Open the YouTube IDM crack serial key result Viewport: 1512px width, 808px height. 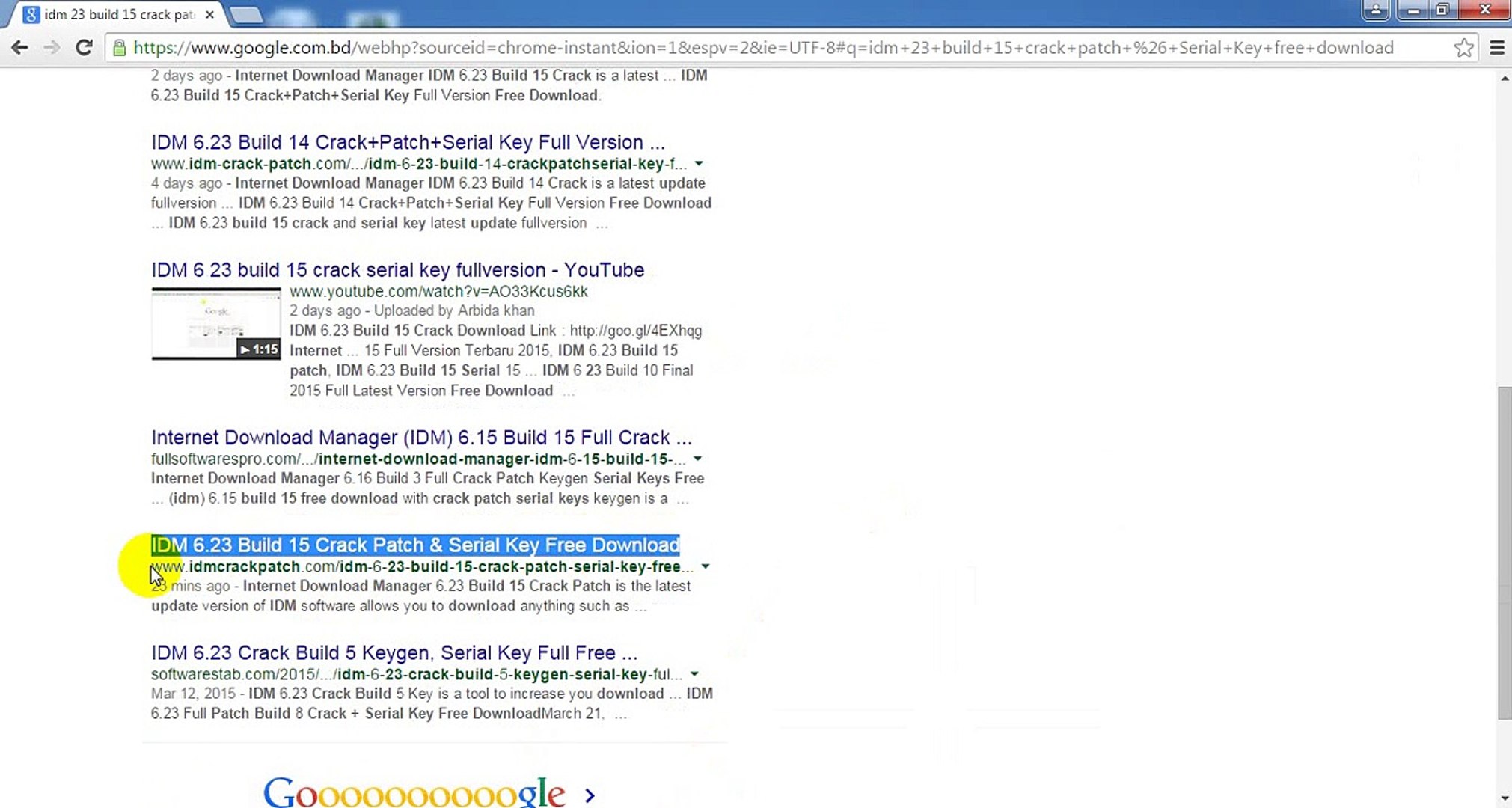(x=397, y=270)
